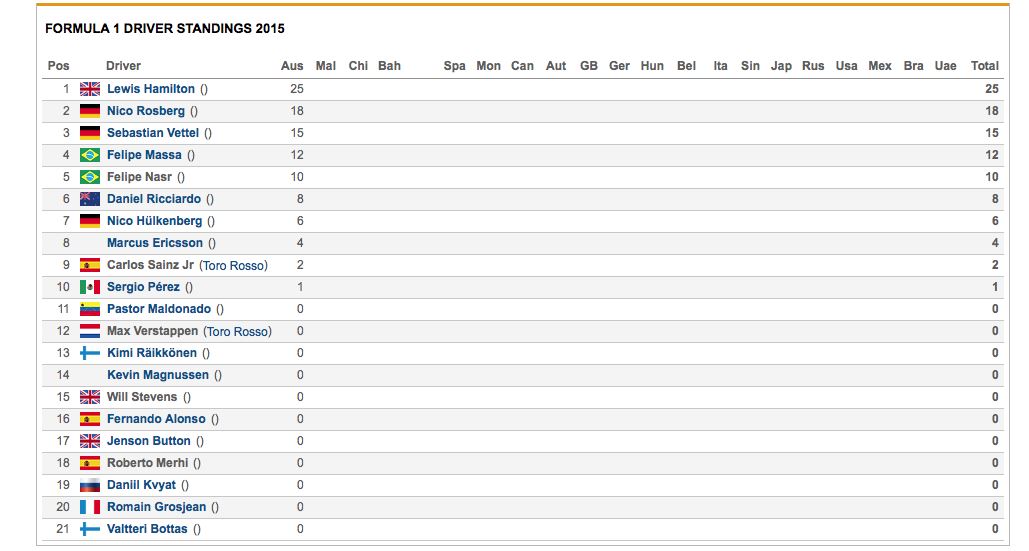Click the Dutch flag next to Max Verstappen
The image size is (1029, 551).
pyautogui.click(x=90, y=331)
